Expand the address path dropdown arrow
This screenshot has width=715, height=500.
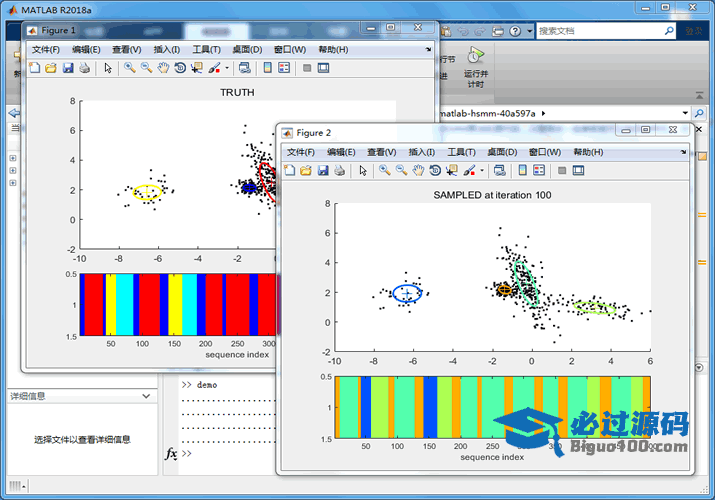[684, 114]
